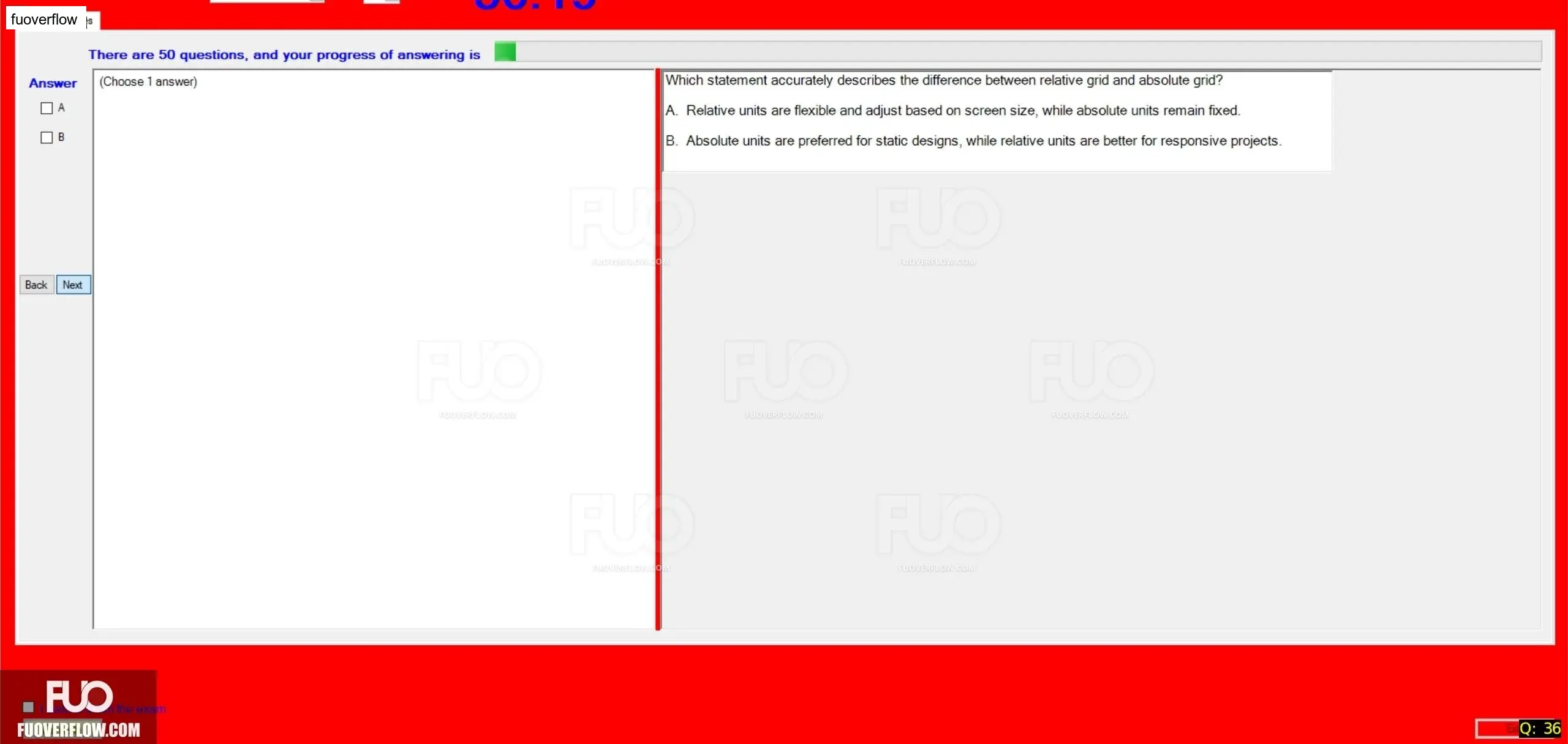Check the finish-exam checkbox at bottom left

tap(28, 707)
